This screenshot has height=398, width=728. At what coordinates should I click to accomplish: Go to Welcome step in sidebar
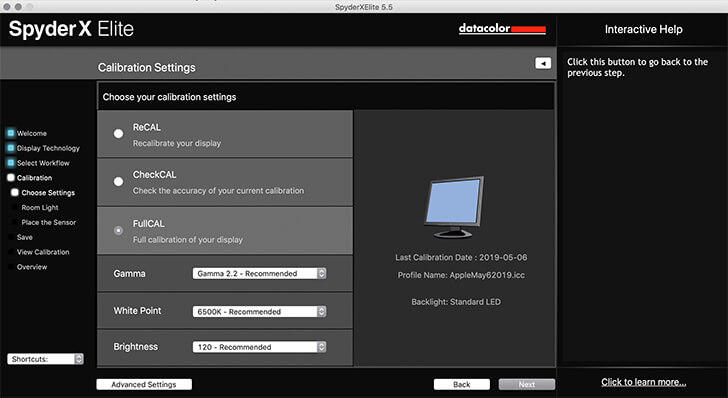(32, 133)
